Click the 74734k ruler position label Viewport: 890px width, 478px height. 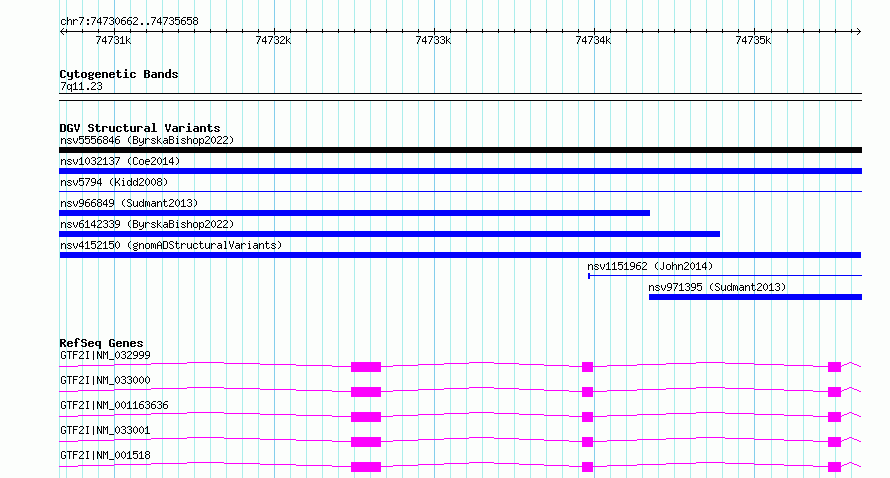coord(593,40)
